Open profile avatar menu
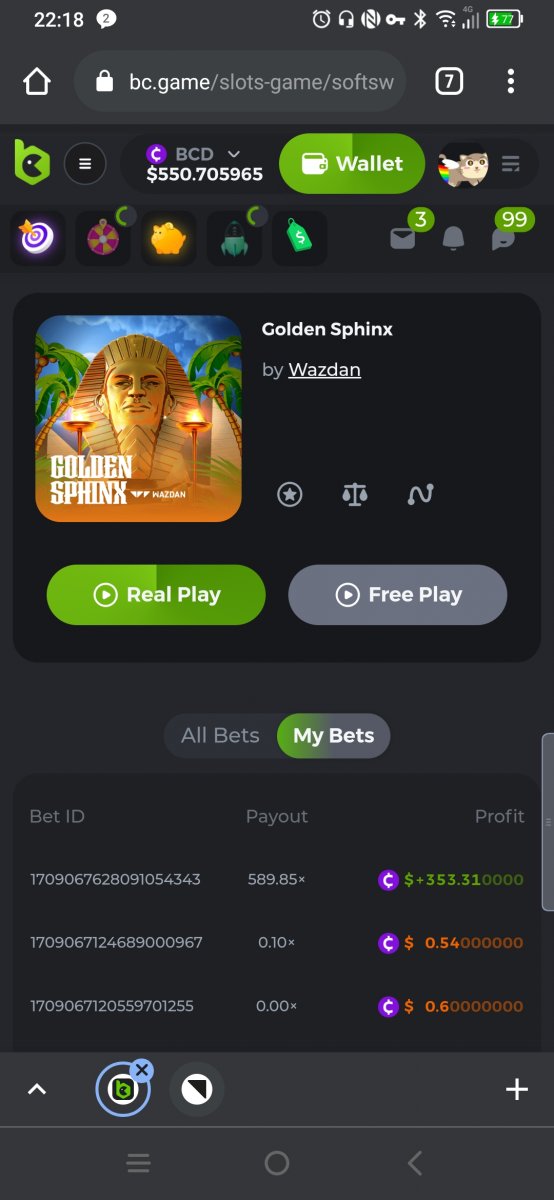This screenshot has height=1200, width=554. (x=465, y=163)
